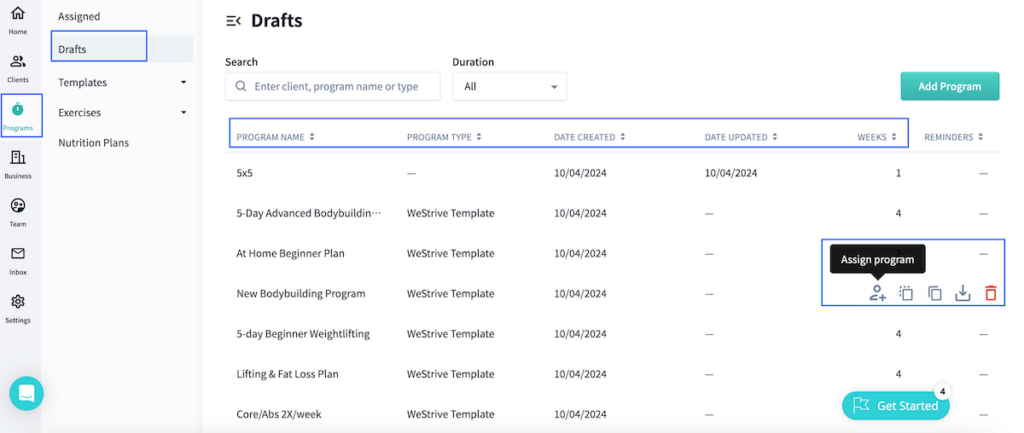Open Settings from the sidebar
Image resolution: width=1024 pixels, height=433 pixels.
[18, 308]
